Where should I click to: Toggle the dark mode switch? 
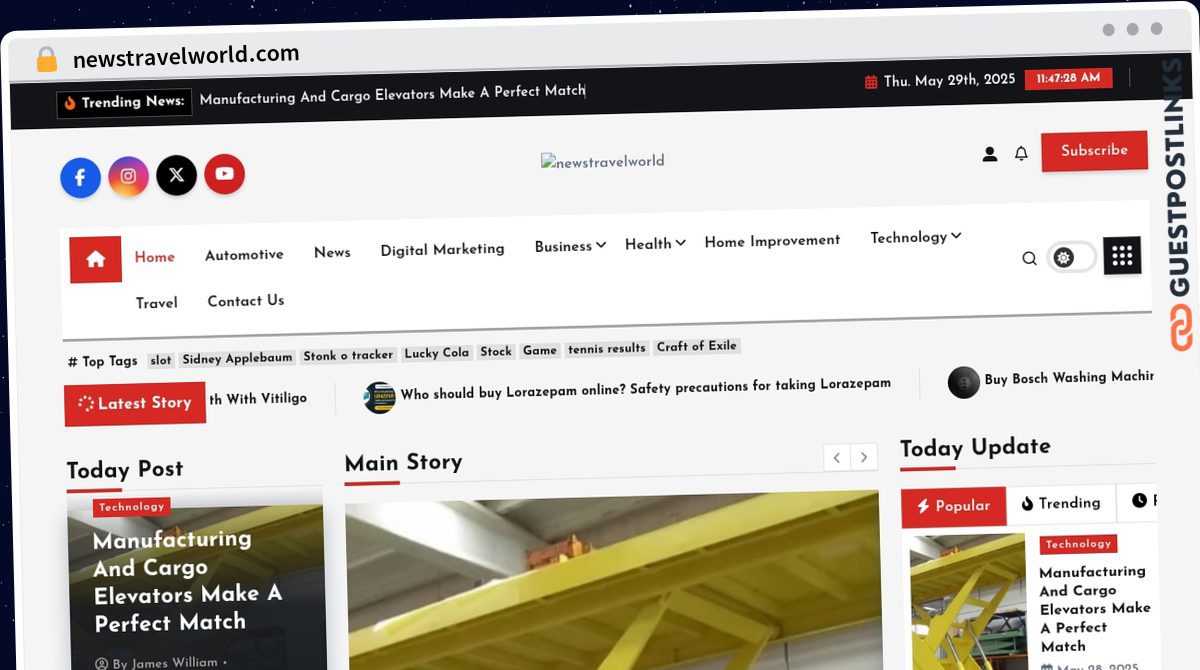(x=1071, y=257)
